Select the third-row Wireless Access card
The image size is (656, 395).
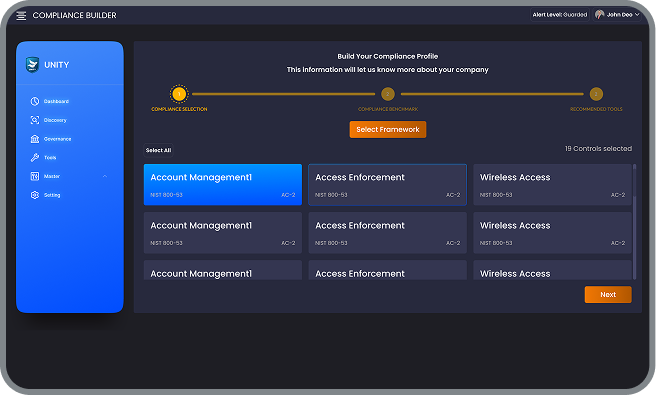pyautogui.click(x=552, y=270)
